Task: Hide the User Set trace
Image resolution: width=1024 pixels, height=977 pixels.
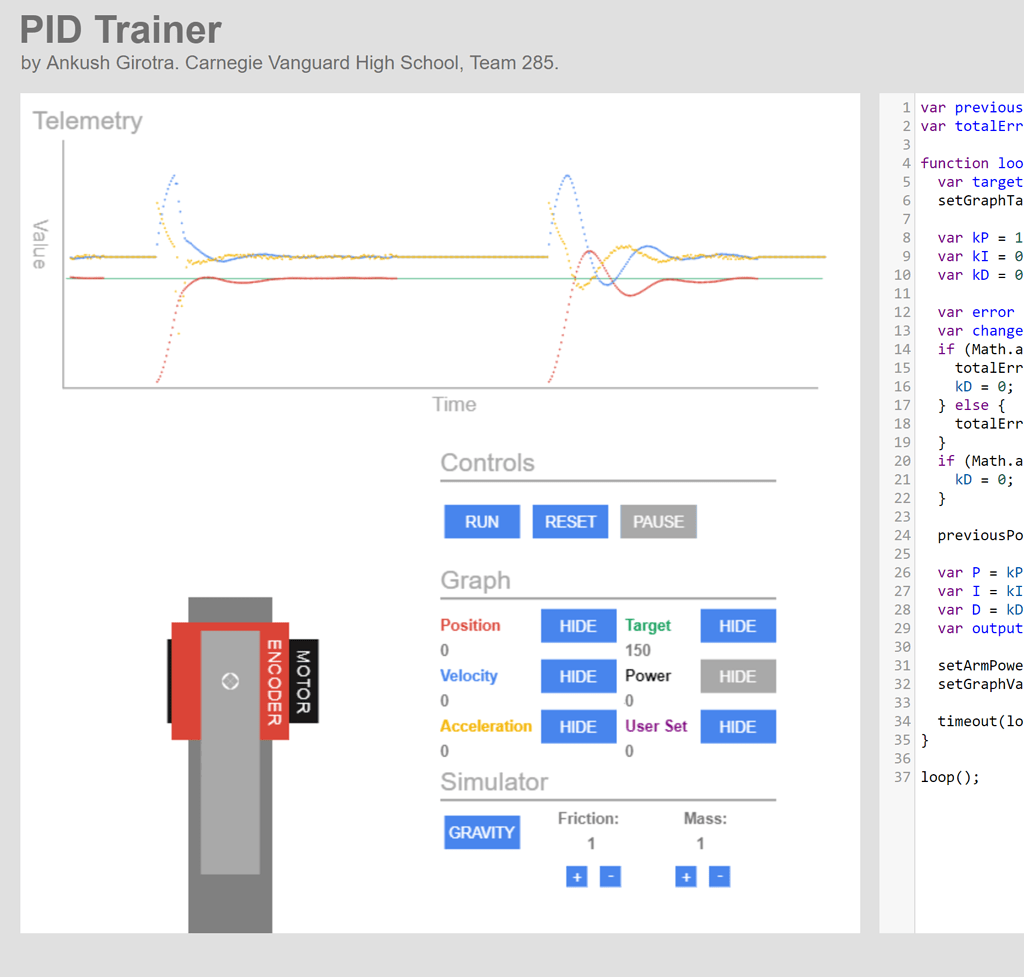Action: coord(738,726)
